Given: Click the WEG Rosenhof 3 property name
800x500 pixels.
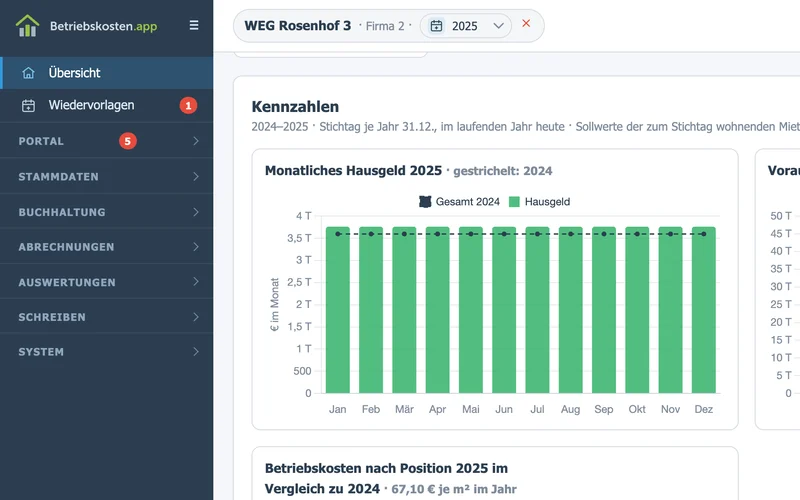Looking at the screenshot, I should pyautogui.click(x=297, y=26).
